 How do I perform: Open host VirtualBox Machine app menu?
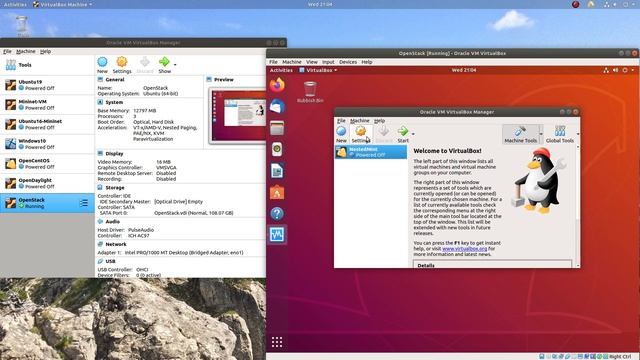[62, 4]
